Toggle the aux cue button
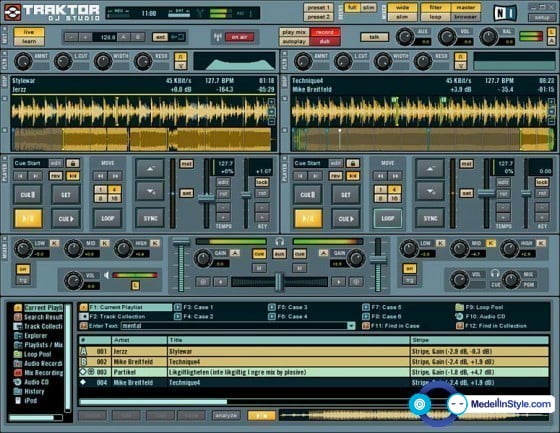 tap(279, 254)
